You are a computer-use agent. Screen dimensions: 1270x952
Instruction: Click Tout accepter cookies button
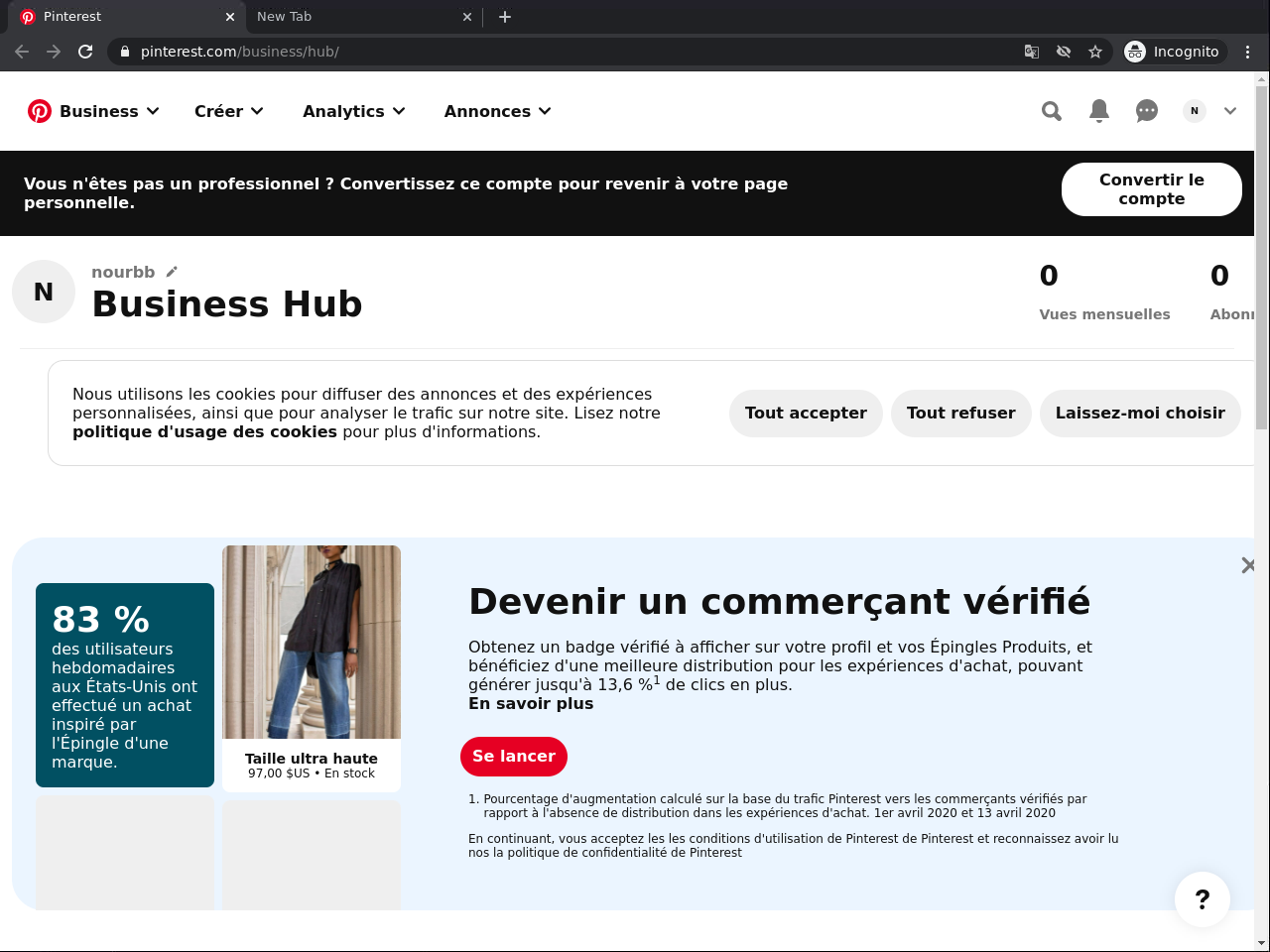[x=806, y=414]
